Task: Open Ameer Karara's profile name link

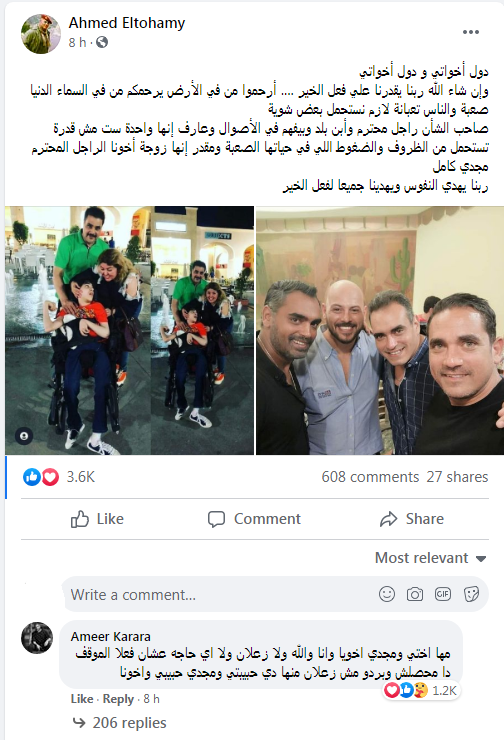Action: [110, 636]
